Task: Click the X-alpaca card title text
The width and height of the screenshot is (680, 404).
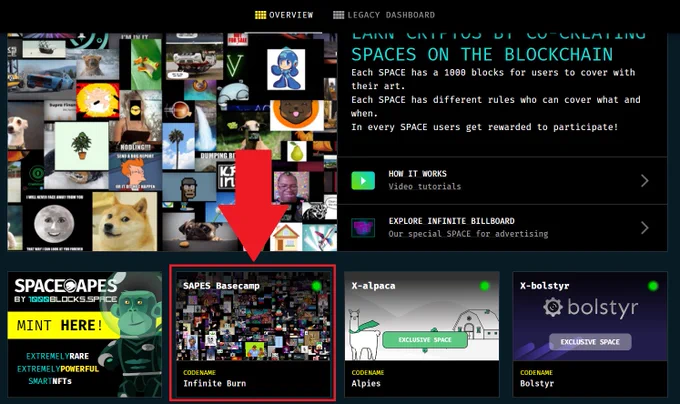Action: coord(373,286)
